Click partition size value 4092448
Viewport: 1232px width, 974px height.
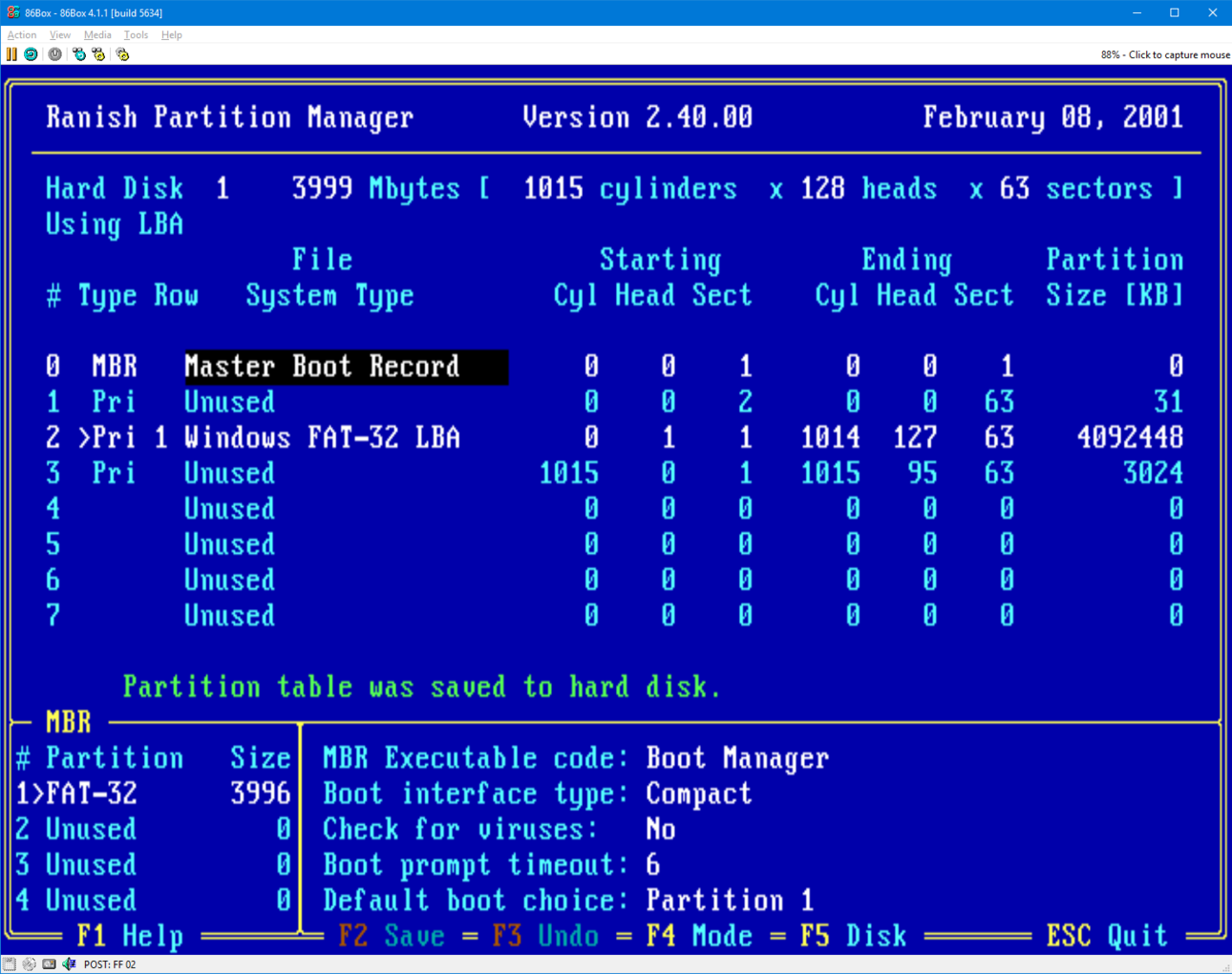click(1130, 437)
